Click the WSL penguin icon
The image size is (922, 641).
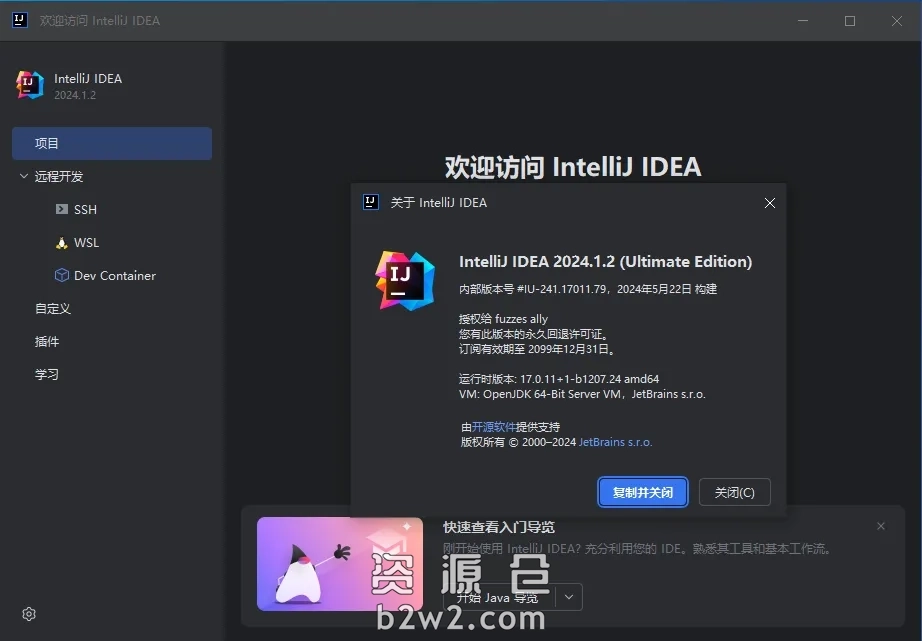(61, 242)
